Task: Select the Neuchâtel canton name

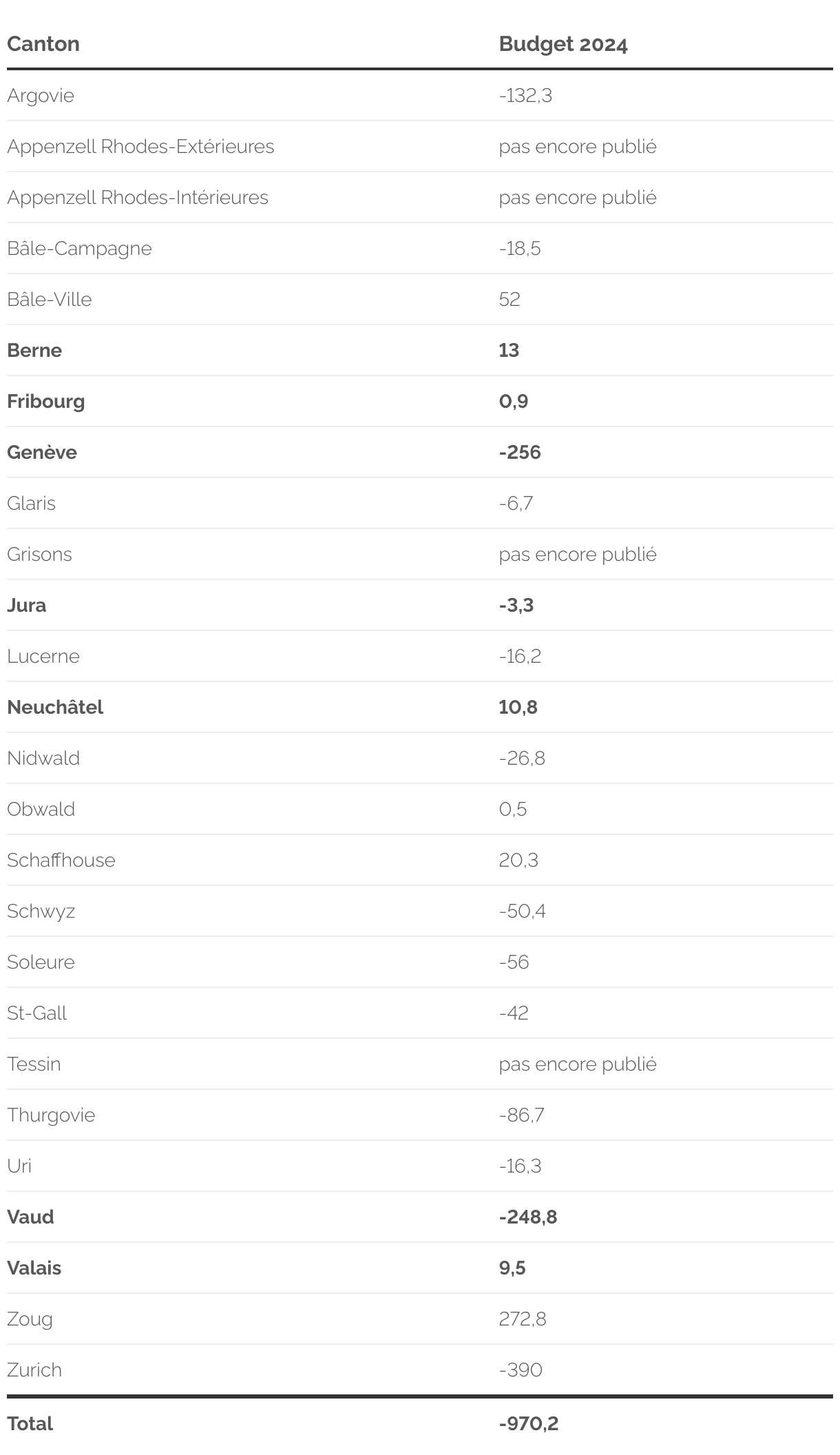Action: (55, 707)
